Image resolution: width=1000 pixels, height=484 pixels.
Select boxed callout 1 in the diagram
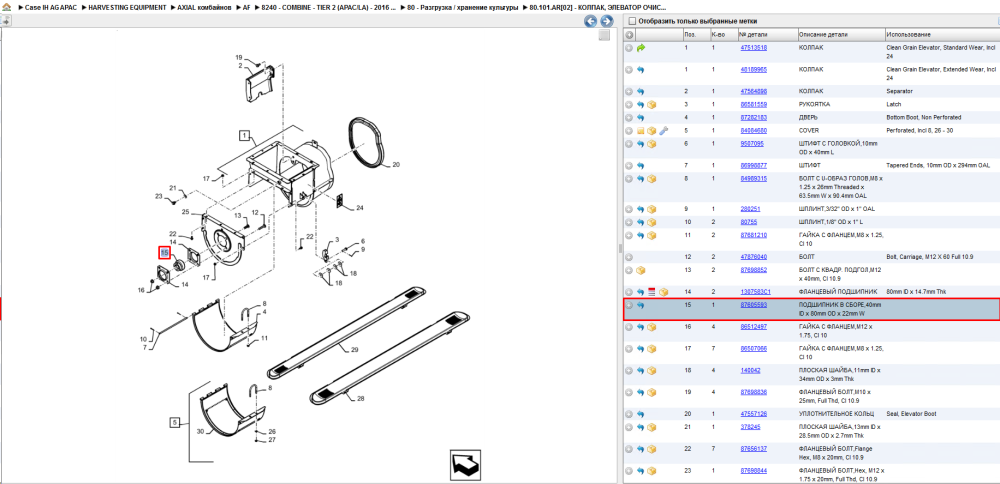(244, 135)
